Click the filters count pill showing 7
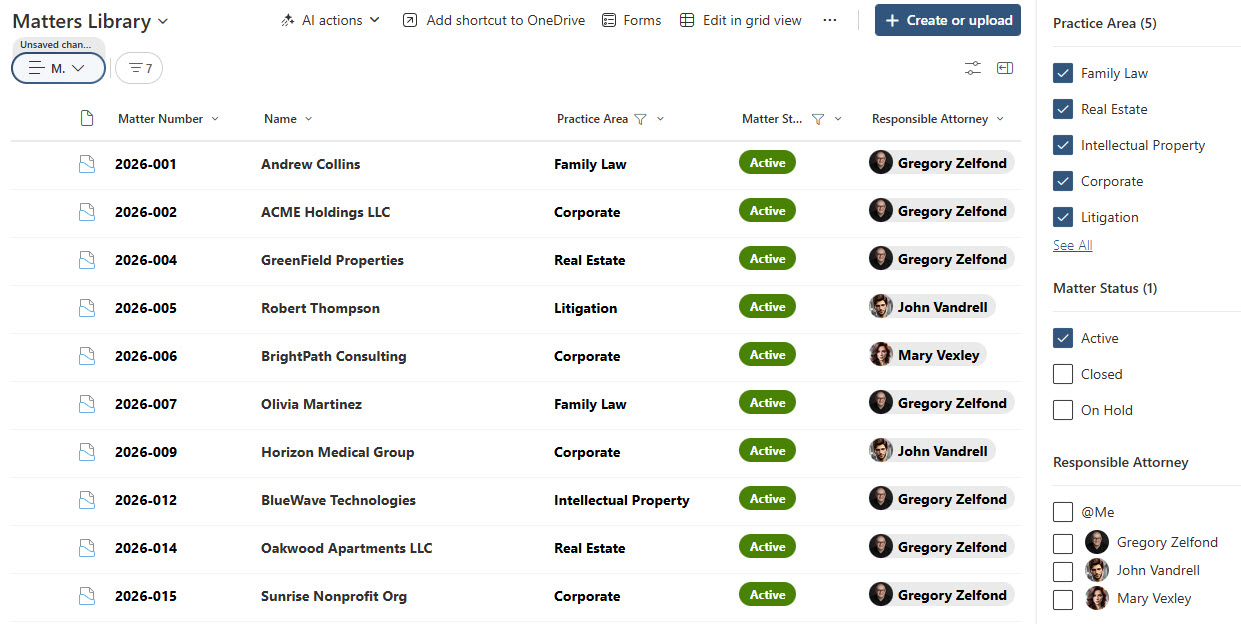Screen dimensions: 1241x624 138,68
